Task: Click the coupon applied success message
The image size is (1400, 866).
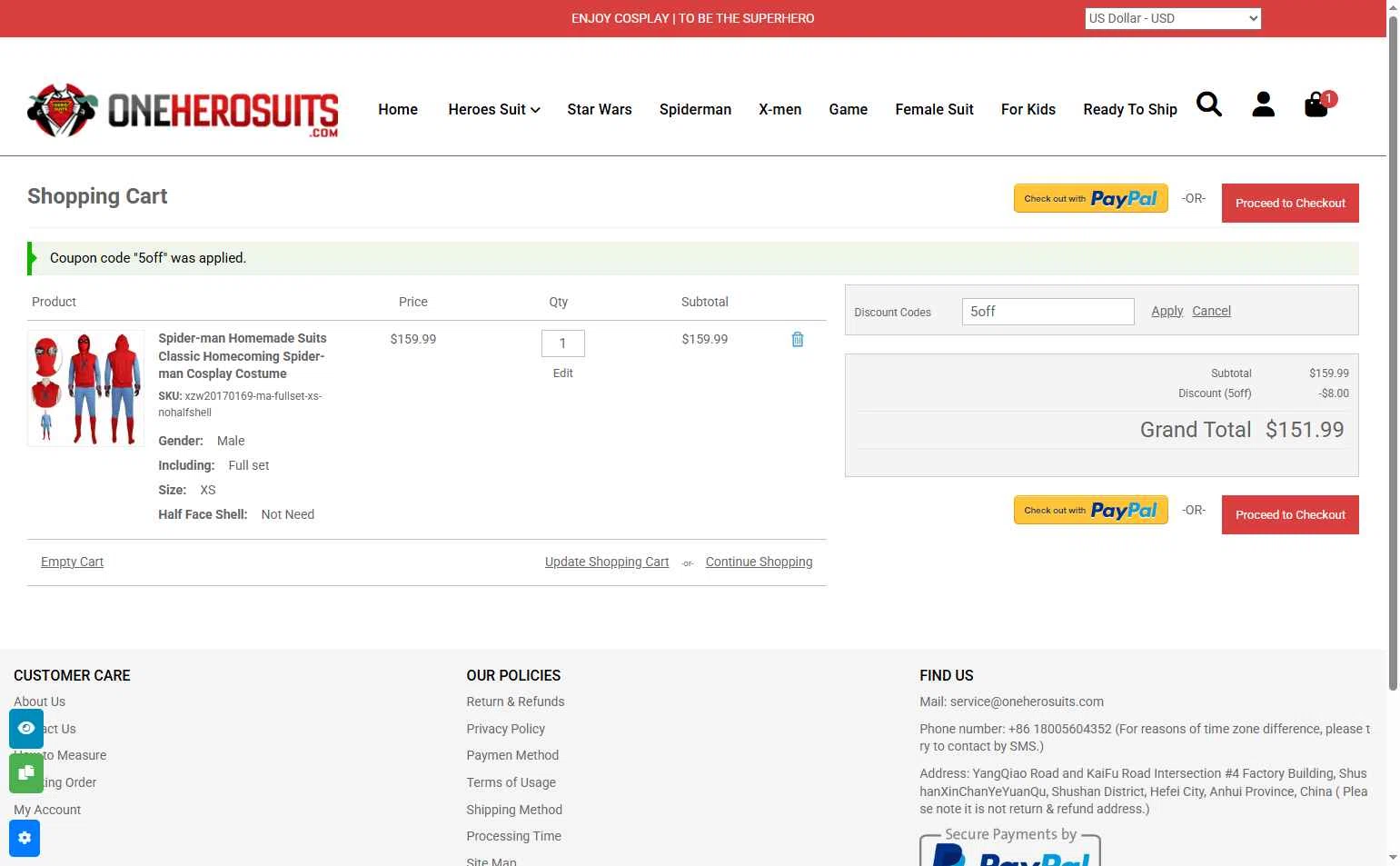Action: [x=693, y=258]
